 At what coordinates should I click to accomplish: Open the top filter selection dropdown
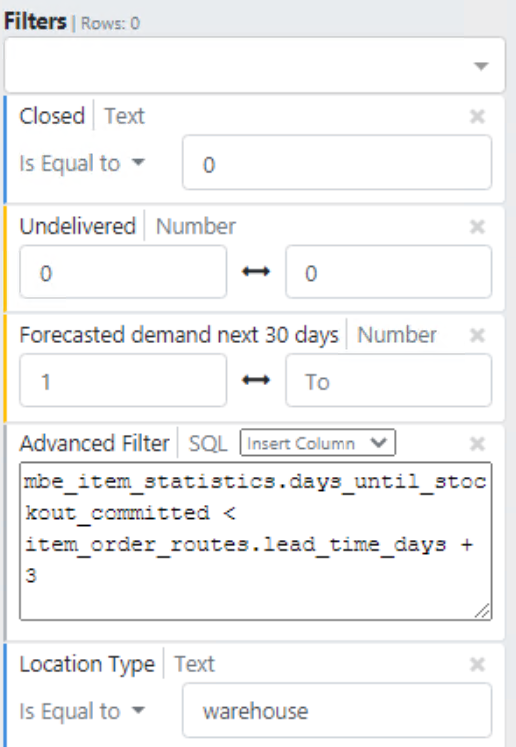tap(254, 65)
